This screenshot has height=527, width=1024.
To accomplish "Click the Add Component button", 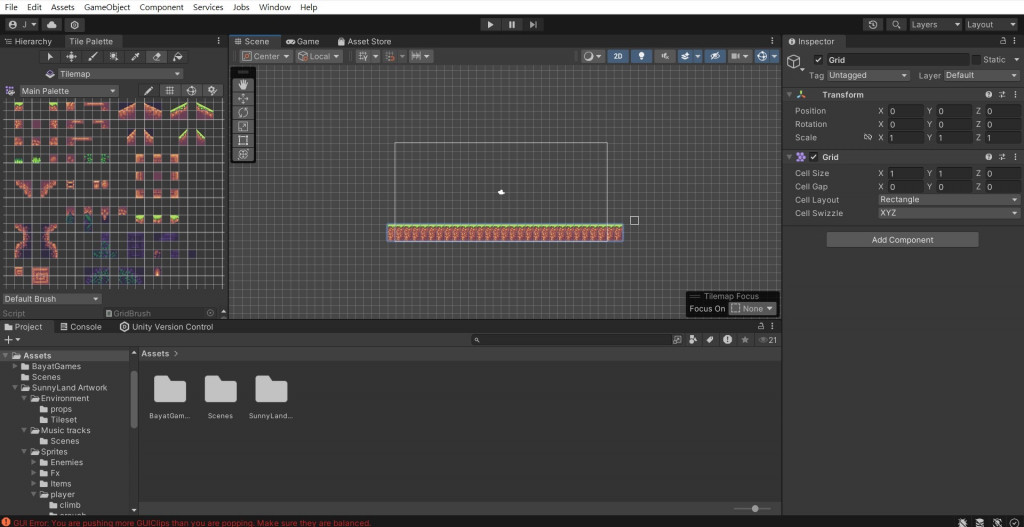I will click(x=903, y=240).
